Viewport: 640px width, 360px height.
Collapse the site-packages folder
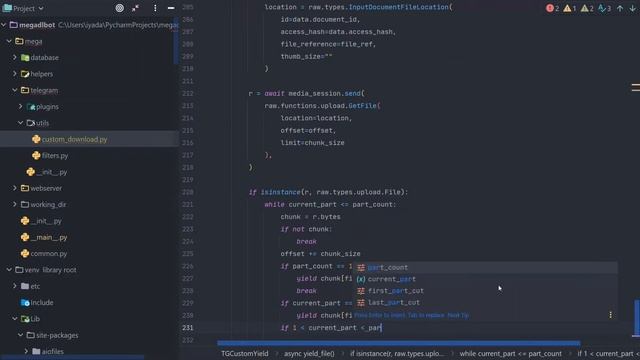[x=20, y=335]
